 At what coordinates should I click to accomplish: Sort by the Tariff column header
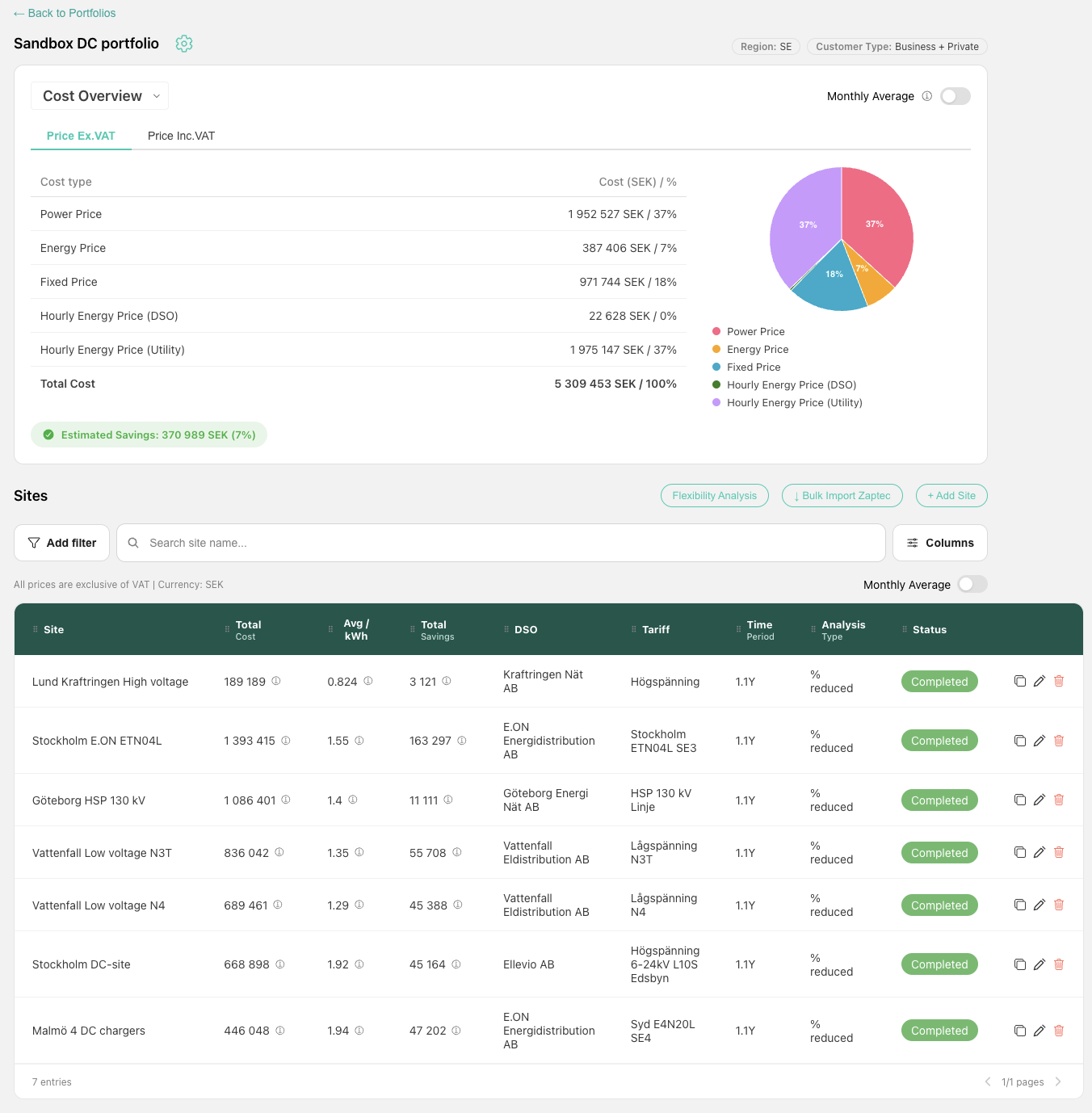(x=655, y=629)
